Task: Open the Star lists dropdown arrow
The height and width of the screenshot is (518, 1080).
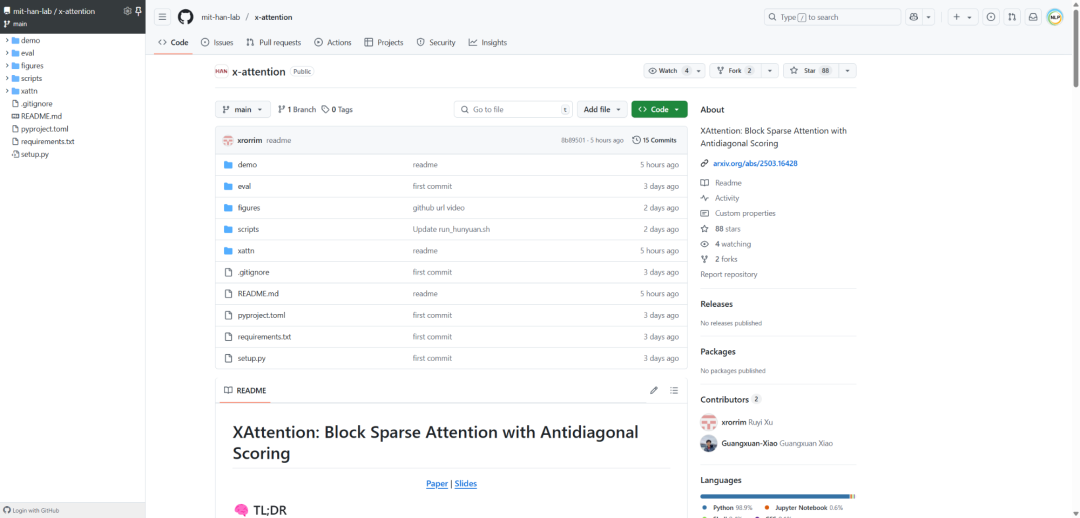Action: [847, 71]
